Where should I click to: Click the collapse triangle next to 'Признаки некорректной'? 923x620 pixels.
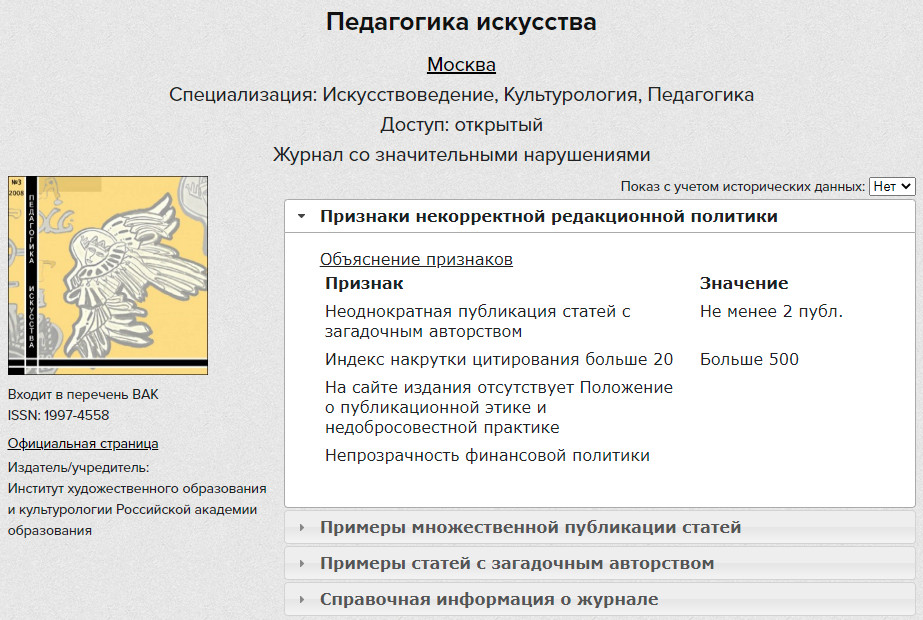coord(301,217)
